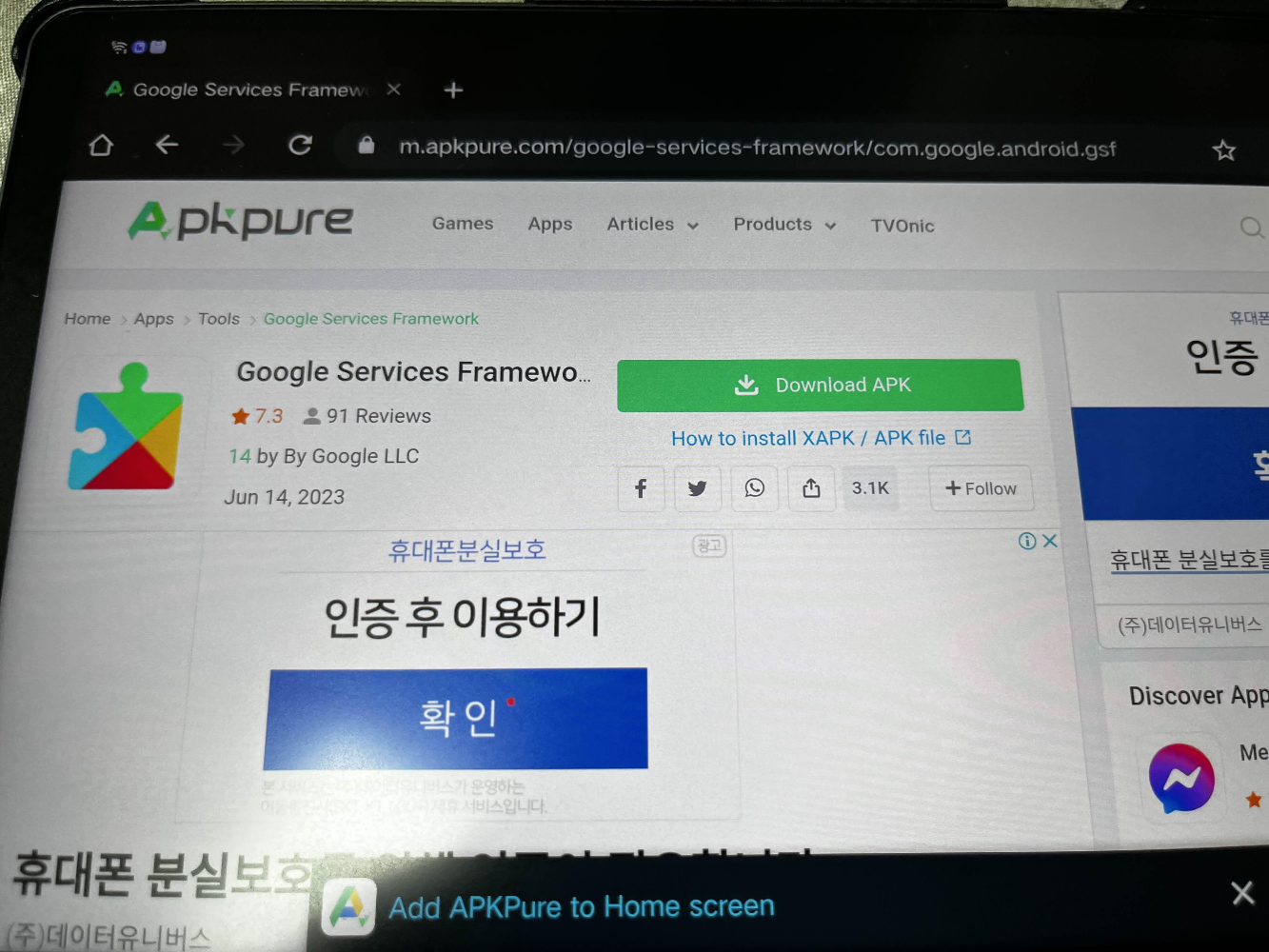This screenshot has height=952, width=1269.
Task: Tap the generic share icon
Action: click(x=811, y=488)
